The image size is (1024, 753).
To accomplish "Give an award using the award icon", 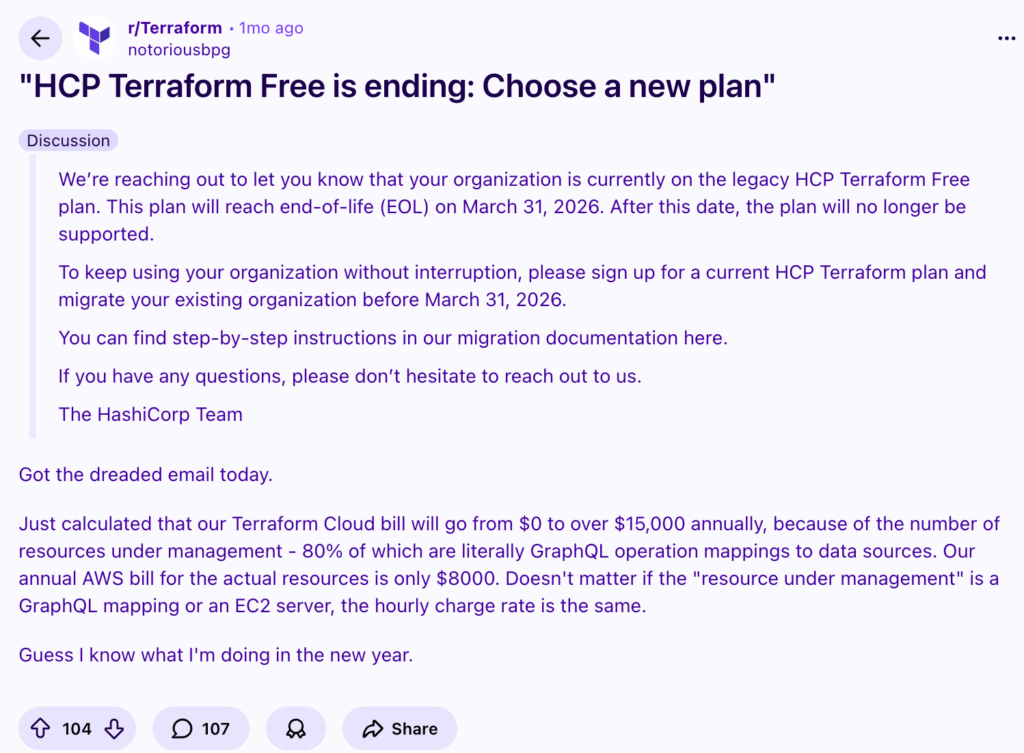I will pos(296,729).
